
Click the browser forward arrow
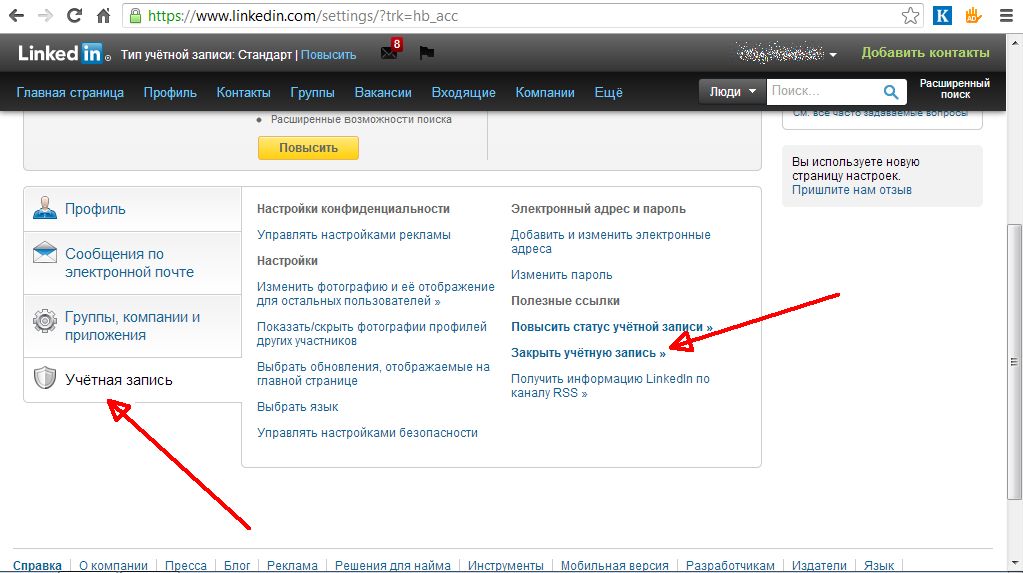click(x=45, y=16)
